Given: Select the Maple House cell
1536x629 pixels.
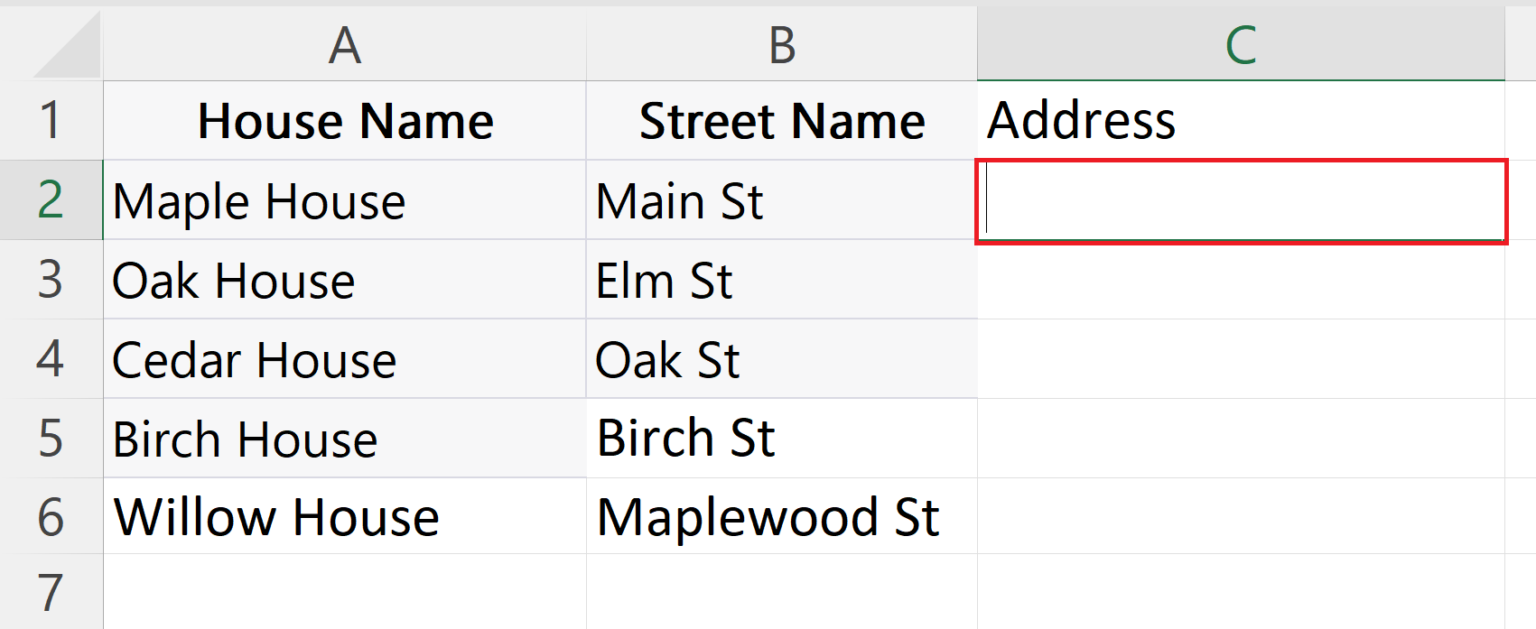Looking at the screenshot, I should click(344, 200).
